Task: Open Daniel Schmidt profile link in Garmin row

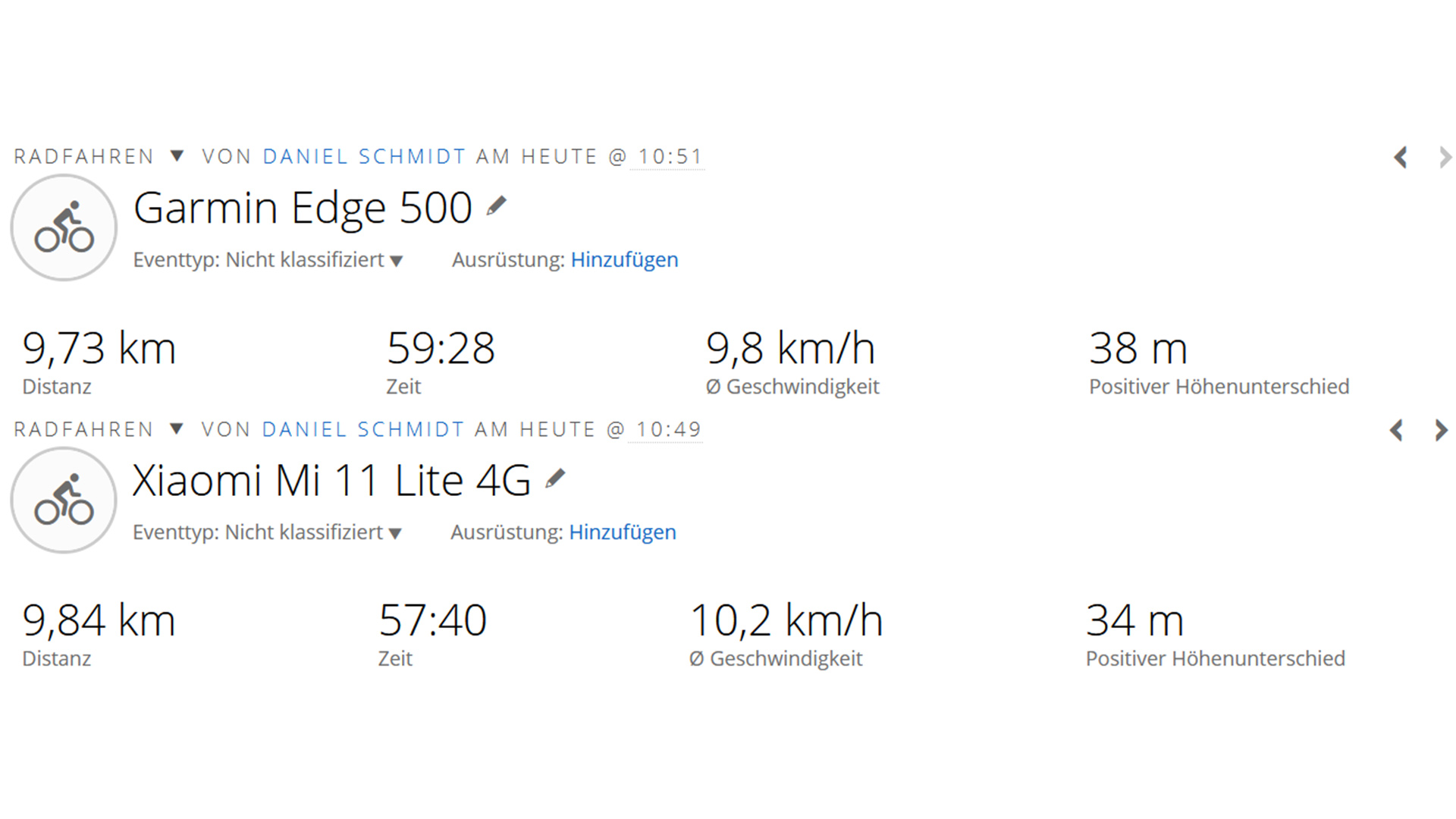Action: [x=364, y=157]
